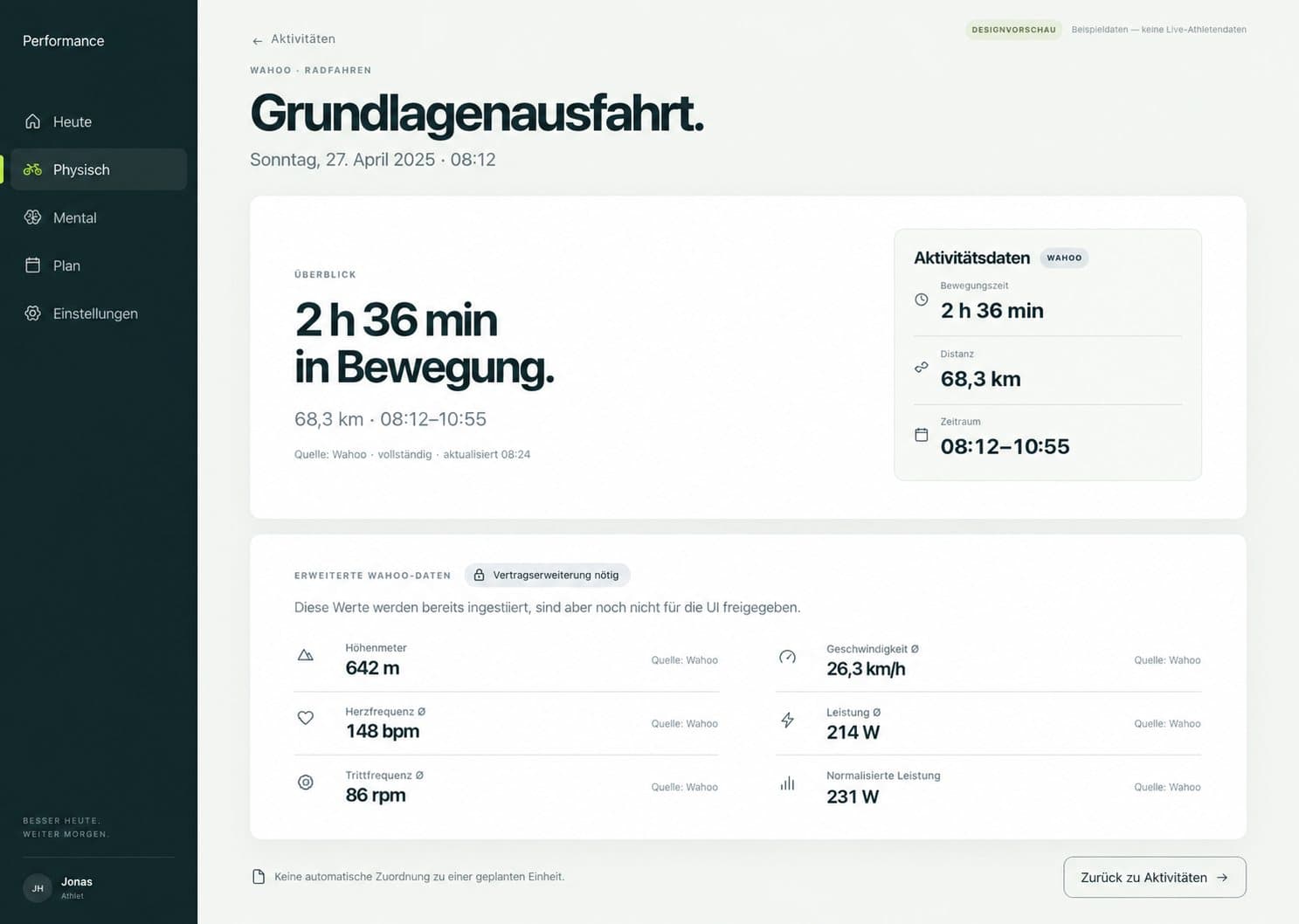
Task: Click the Quelle: Wahoo vollständig status line
Action: (412, 454)
